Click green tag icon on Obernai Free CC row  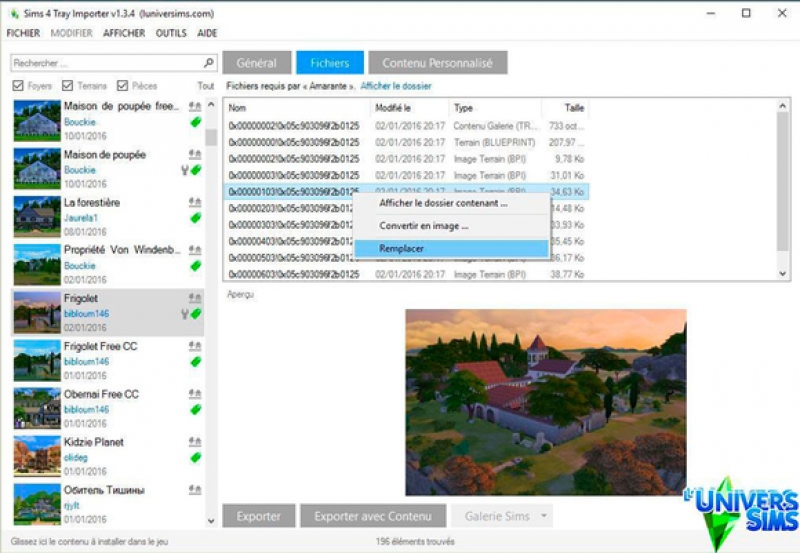(x=195, y=410)
